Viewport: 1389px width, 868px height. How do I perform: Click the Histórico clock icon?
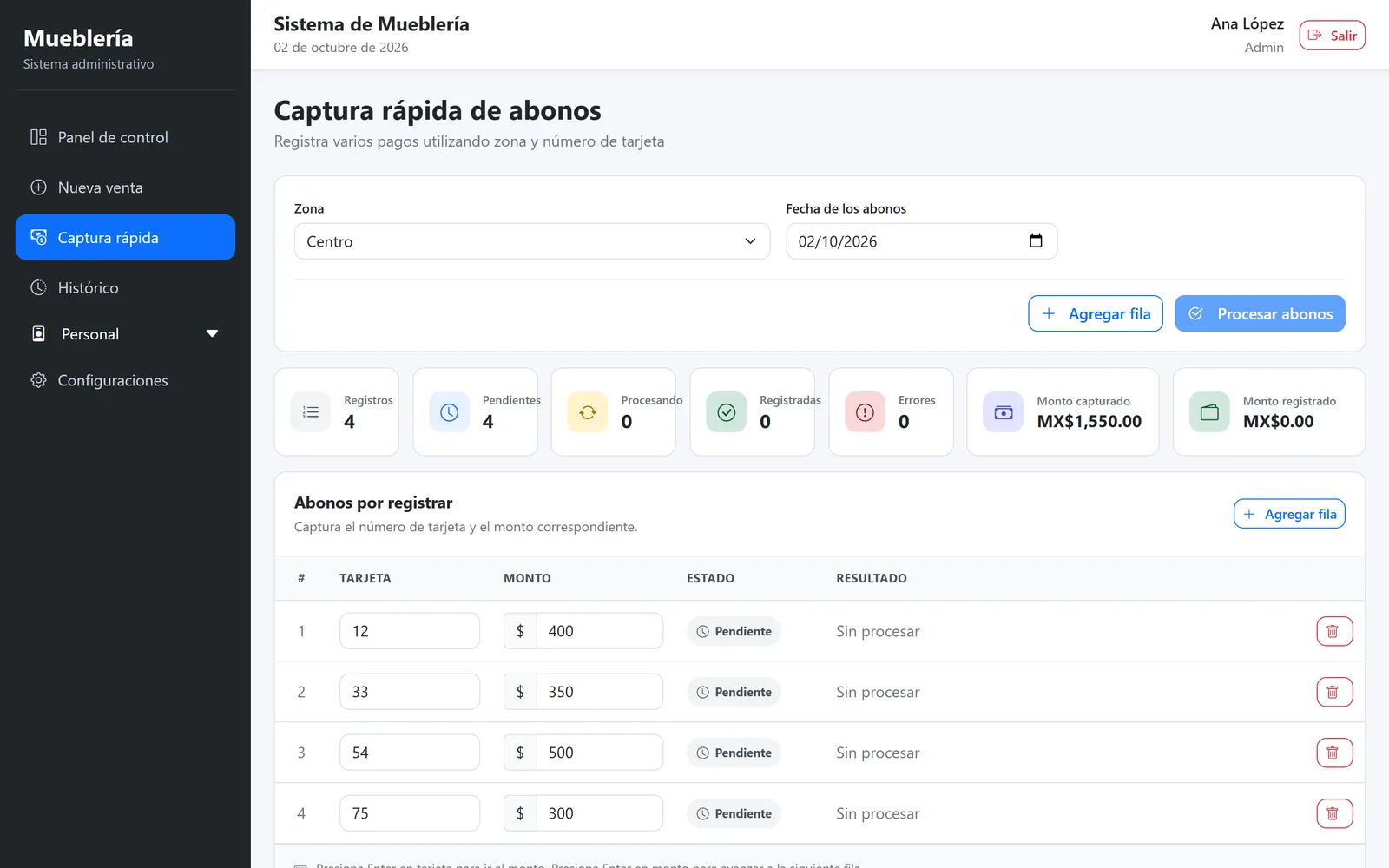coord(38,287)
